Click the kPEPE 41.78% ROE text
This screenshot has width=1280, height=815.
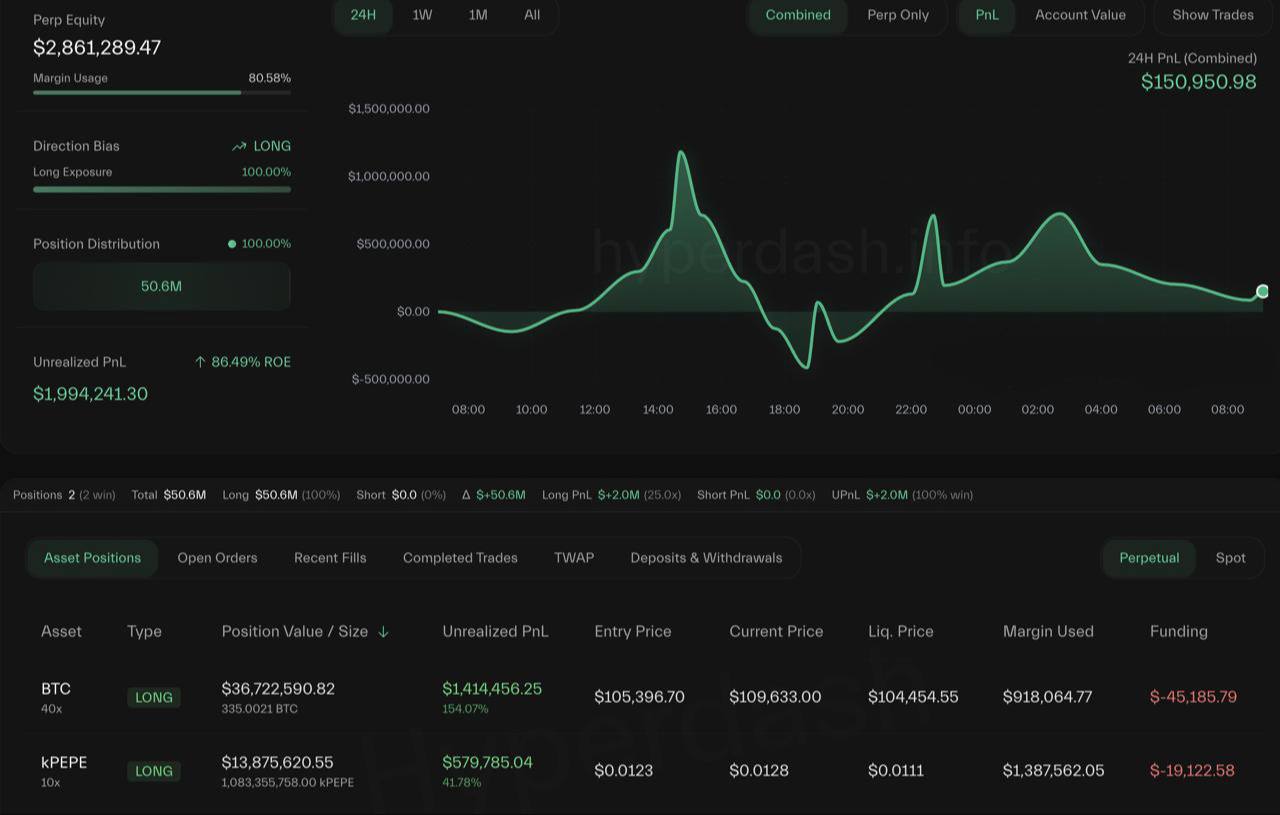(x=461, y=782)
